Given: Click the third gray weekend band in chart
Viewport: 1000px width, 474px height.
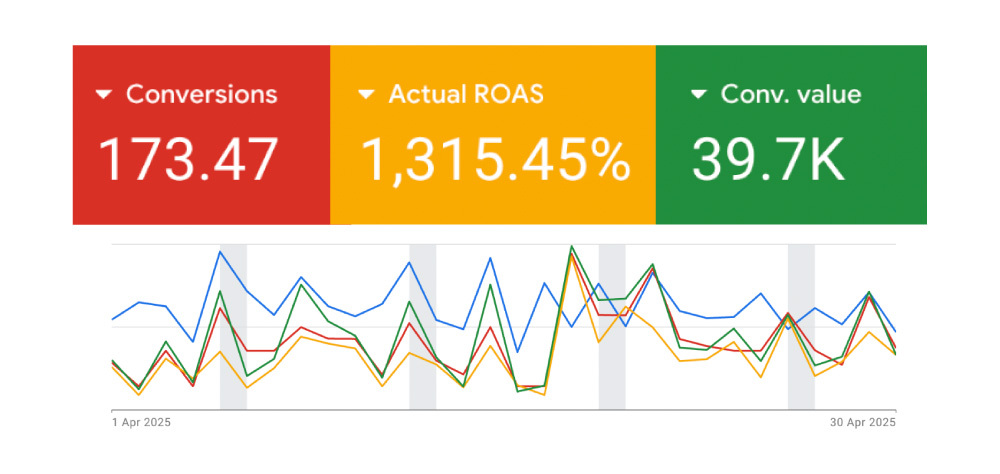Looking at the screenshot, I should tap(612, 390).
